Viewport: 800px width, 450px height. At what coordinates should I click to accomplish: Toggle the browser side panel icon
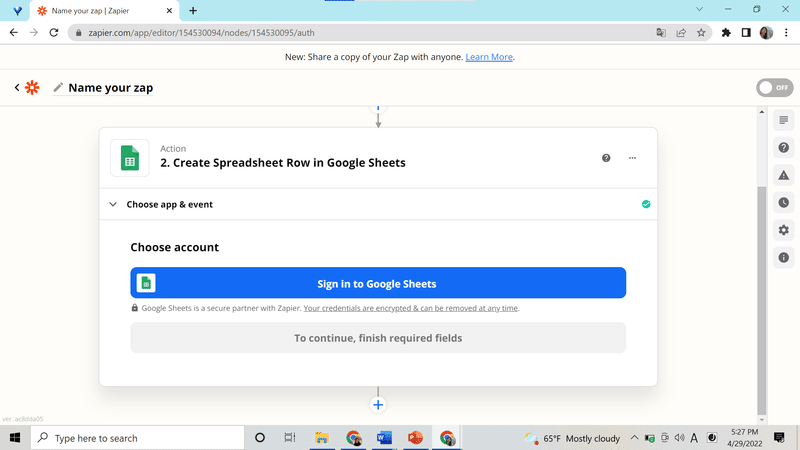[746, 33]
